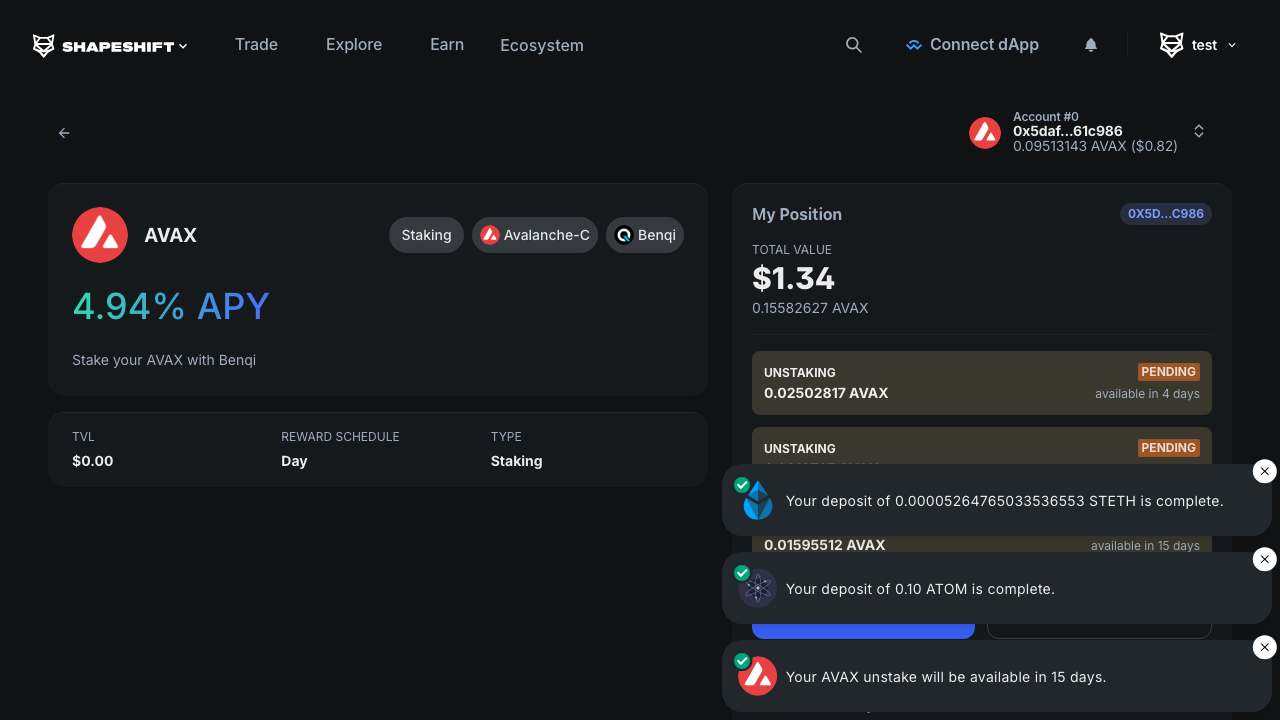Click the Connect dApp button

[x=972, y=45]
